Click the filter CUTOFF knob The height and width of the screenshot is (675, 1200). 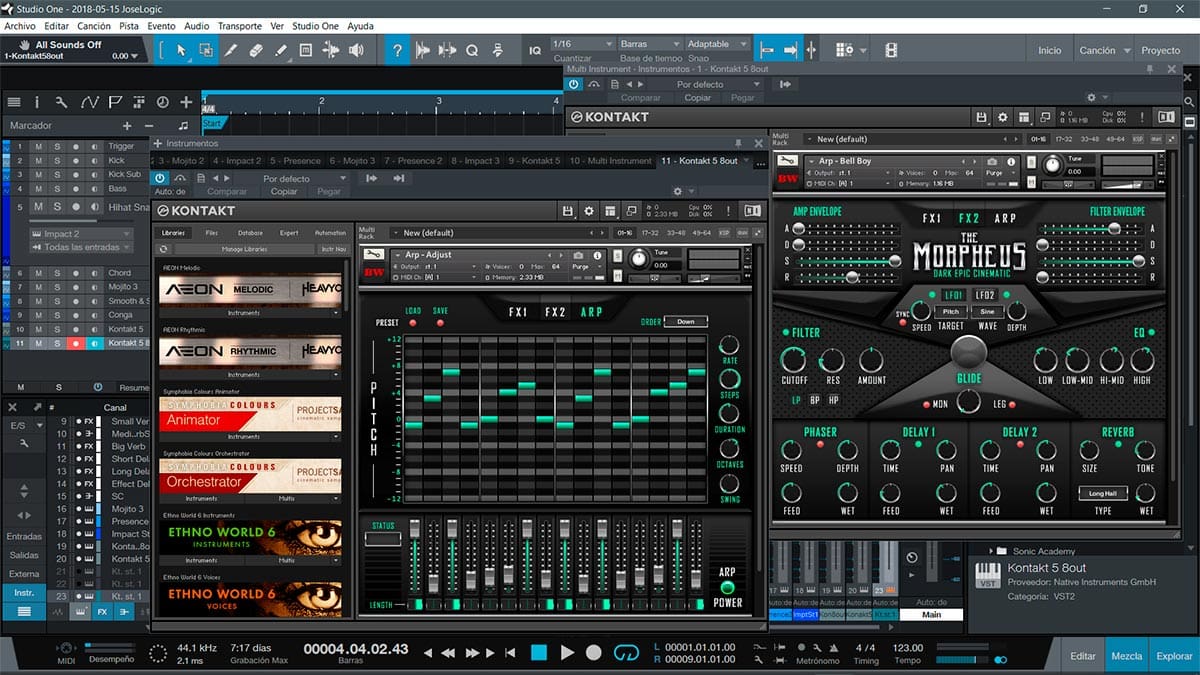[794, 361]
